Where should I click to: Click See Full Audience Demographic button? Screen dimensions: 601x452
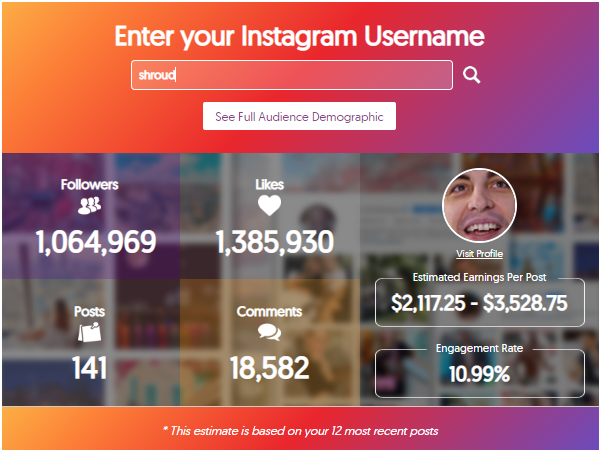[299, 116]
